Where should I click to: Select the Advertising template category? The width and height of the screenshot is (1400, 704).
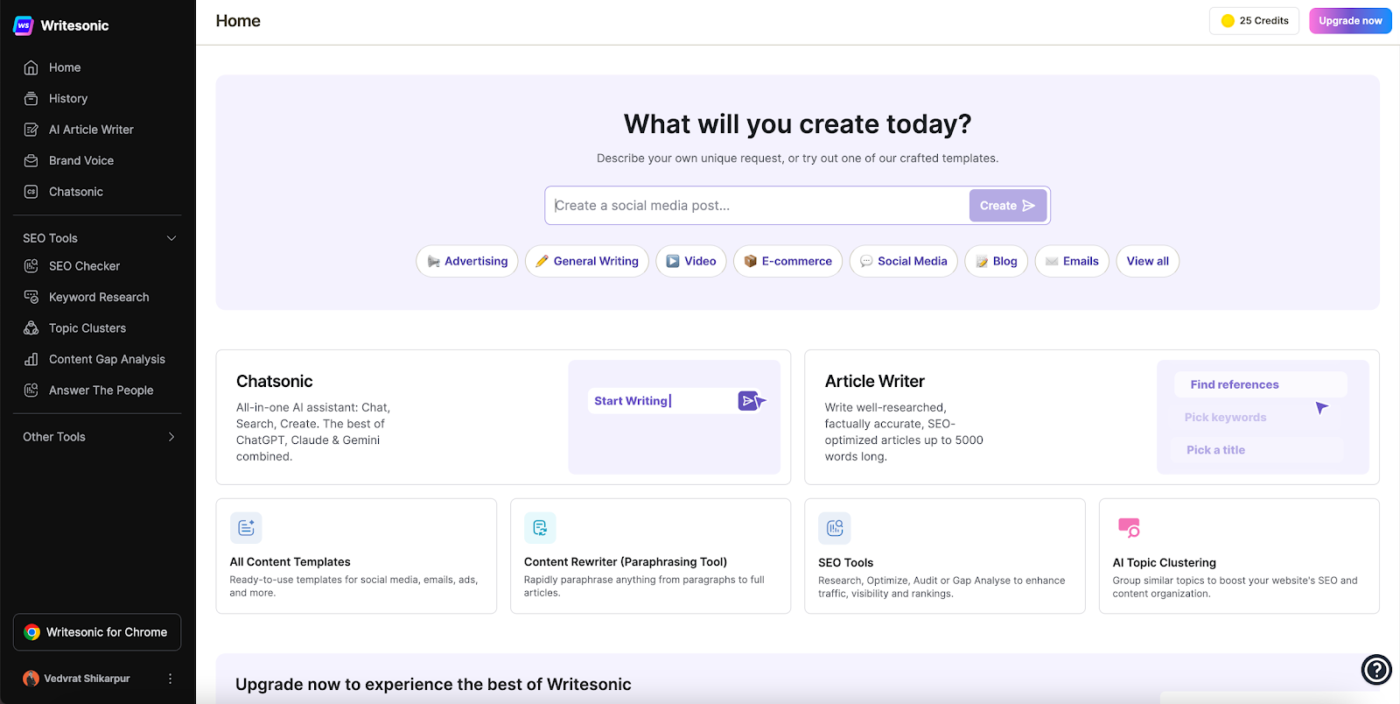467,261
